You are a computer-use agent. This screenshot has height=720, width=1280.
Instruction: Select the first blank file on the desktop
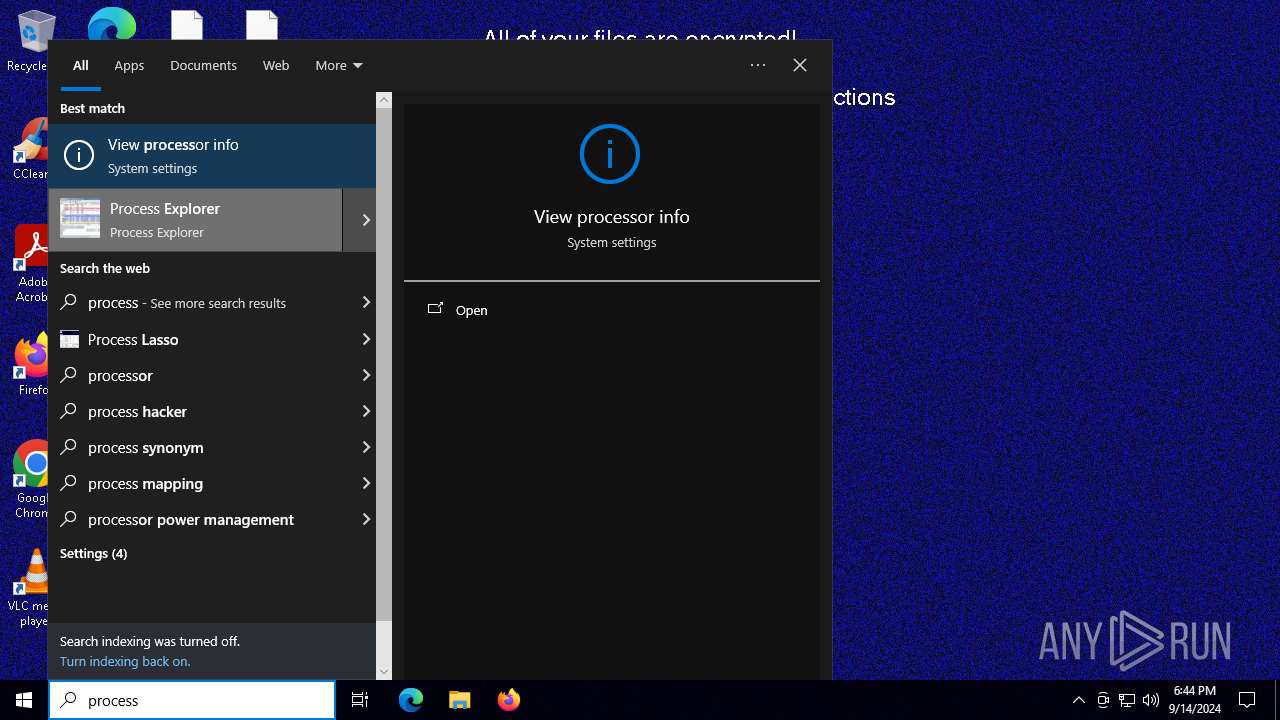pos(187,24)
